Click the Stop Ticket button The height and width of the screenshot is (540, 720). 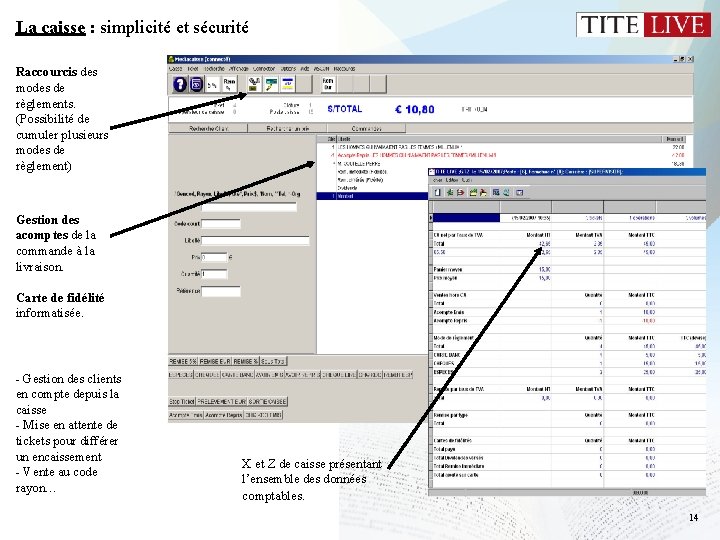coord(182,401)
